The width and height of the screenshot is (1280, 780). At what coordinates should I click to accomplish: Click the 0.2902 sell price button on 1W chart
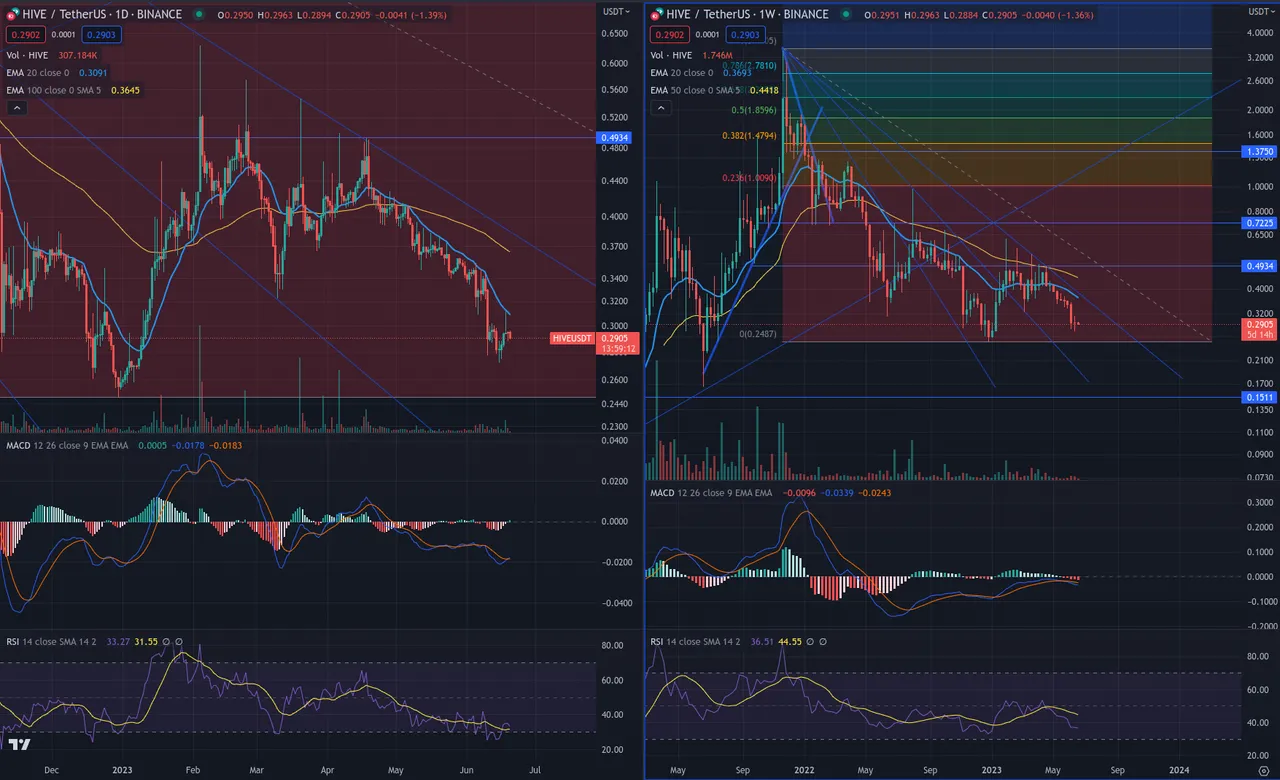[669, 35]
